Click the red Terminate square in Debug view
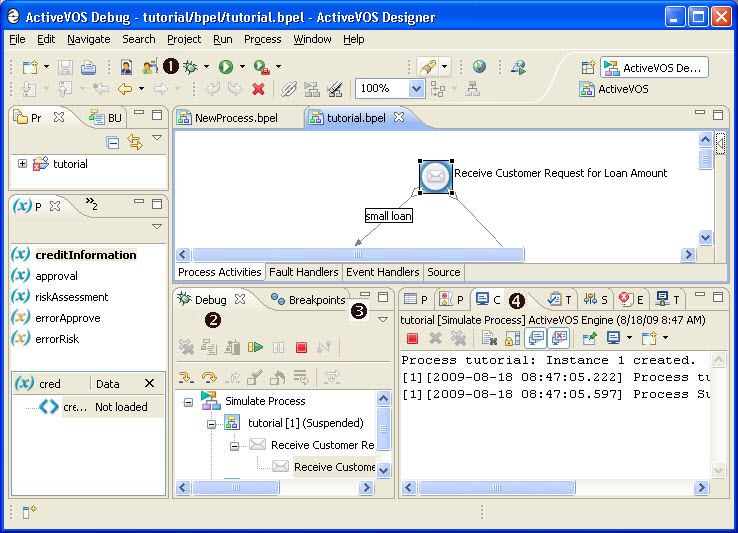The image size is (738, 533). tap(301, 347)
